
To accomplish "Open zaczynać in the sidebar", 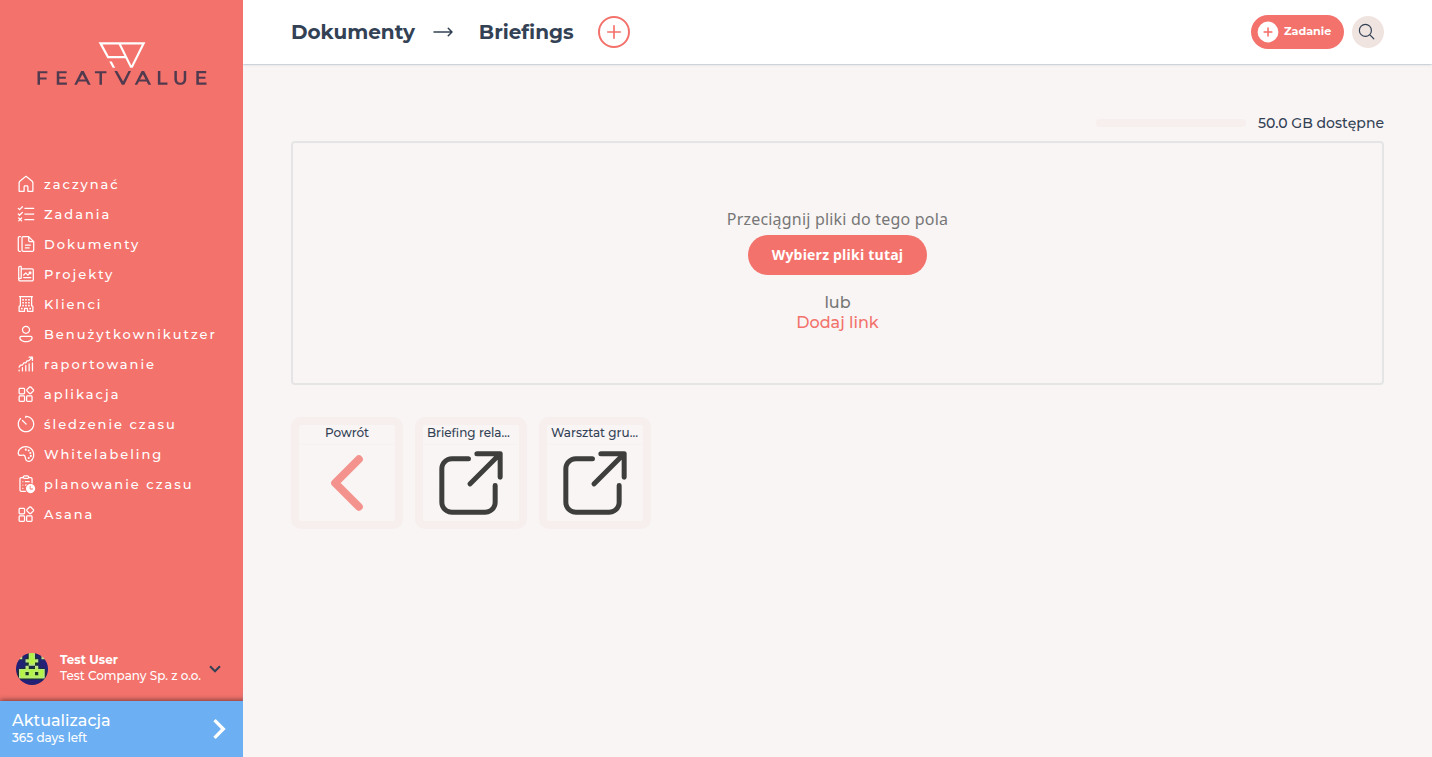I will [x=81, y=184].
